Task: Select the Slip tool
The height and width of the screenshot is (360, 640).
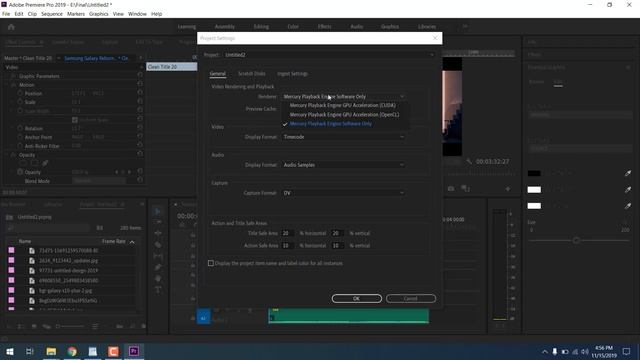Action: 158,256
